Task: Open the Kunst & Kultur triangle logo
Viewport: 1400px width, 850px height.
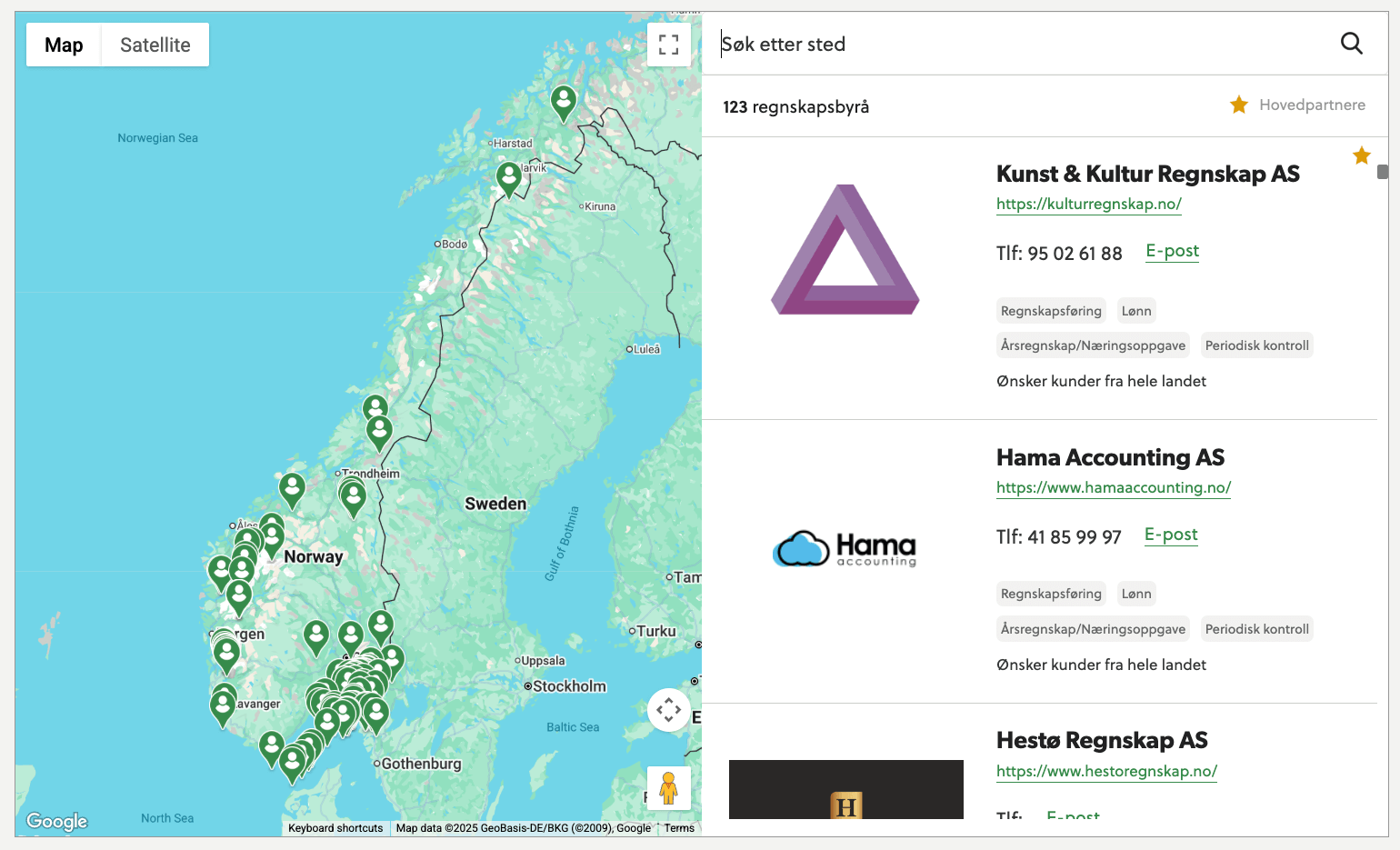Action: pyautogui.click(x=845, y=250)
